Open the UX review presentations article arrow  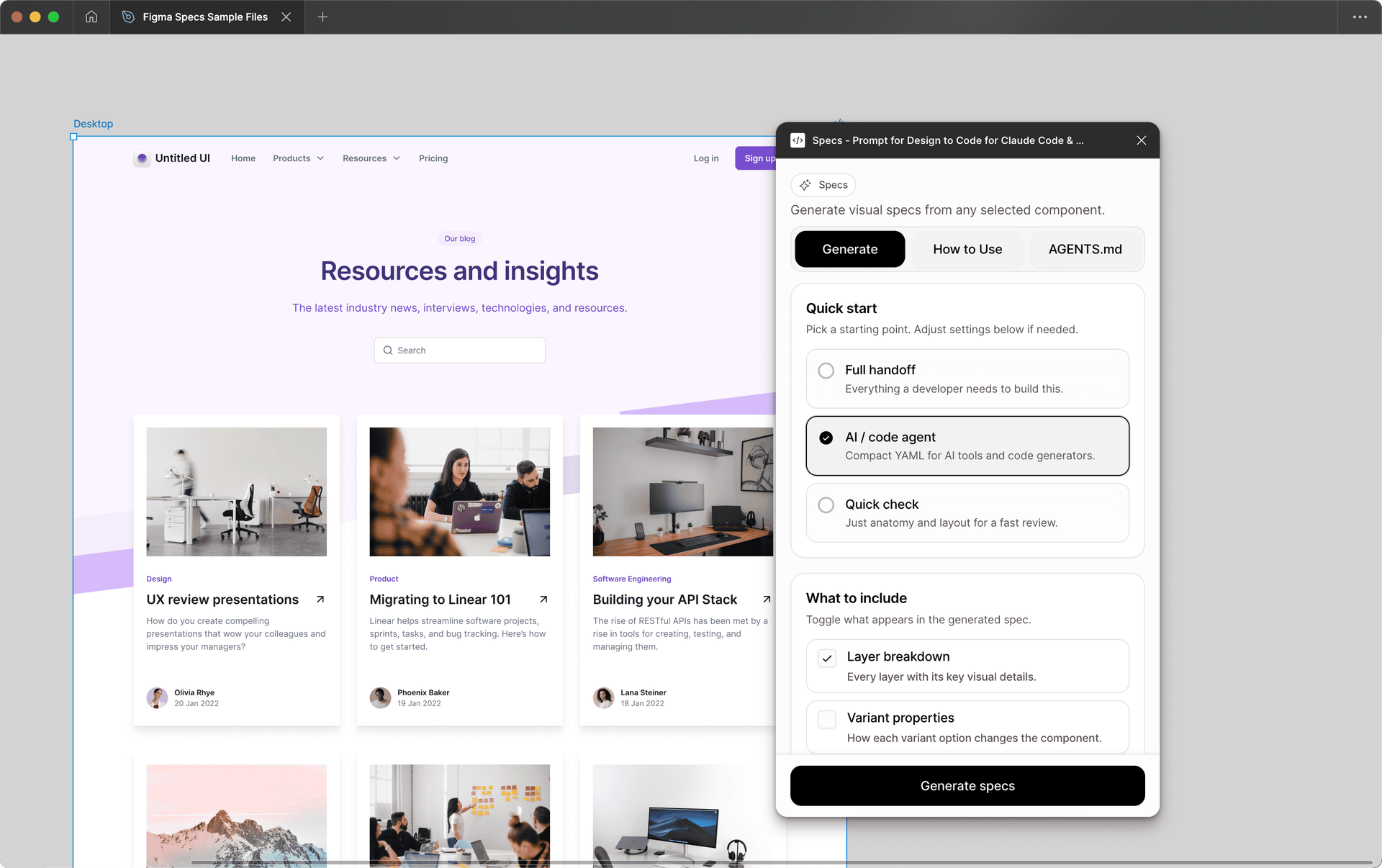pos(320,600)
